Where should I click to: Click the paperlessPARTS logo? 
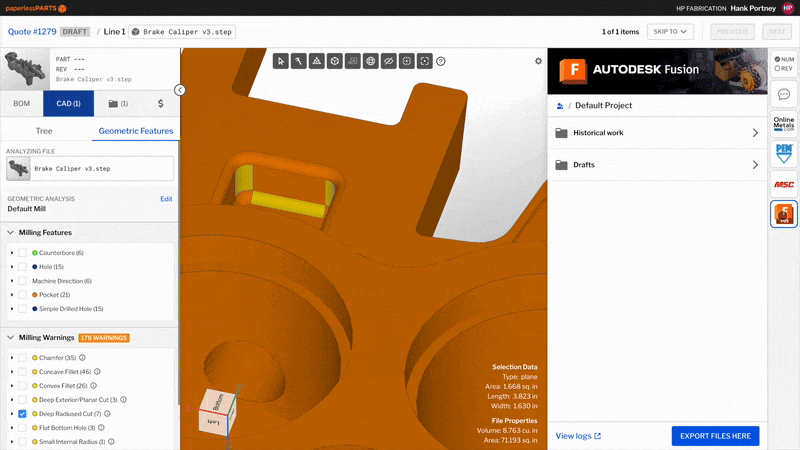point(36,8)
